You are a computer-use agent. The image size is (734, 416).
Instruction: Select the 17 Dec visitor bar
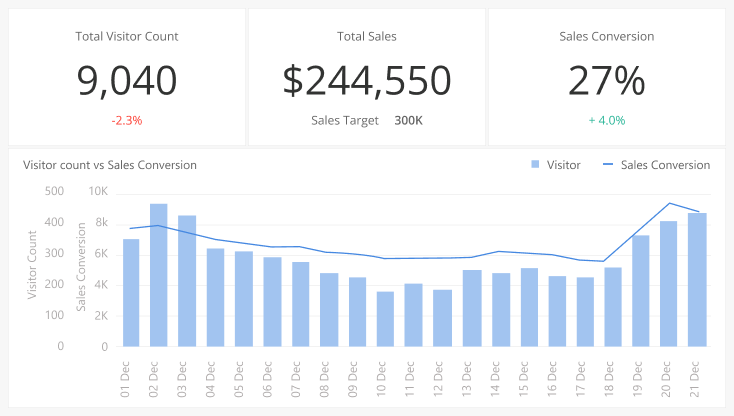pos(585,312)
